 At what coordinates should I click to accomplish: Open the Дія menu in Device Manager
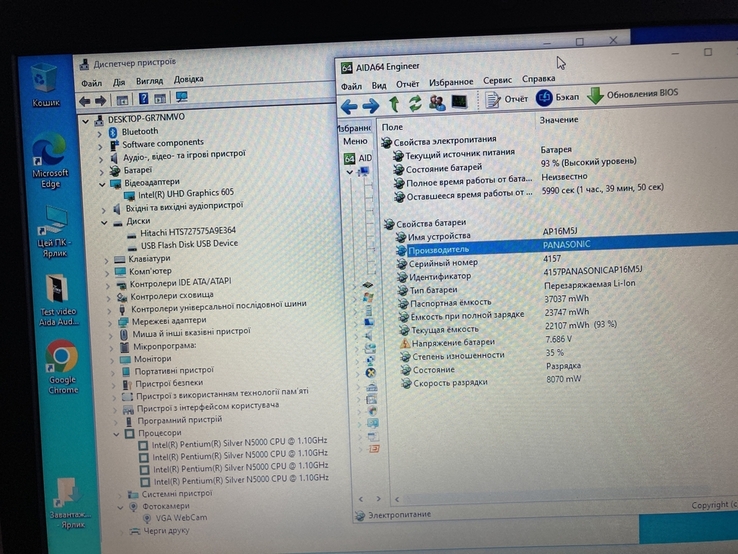[x=119, y=82]
